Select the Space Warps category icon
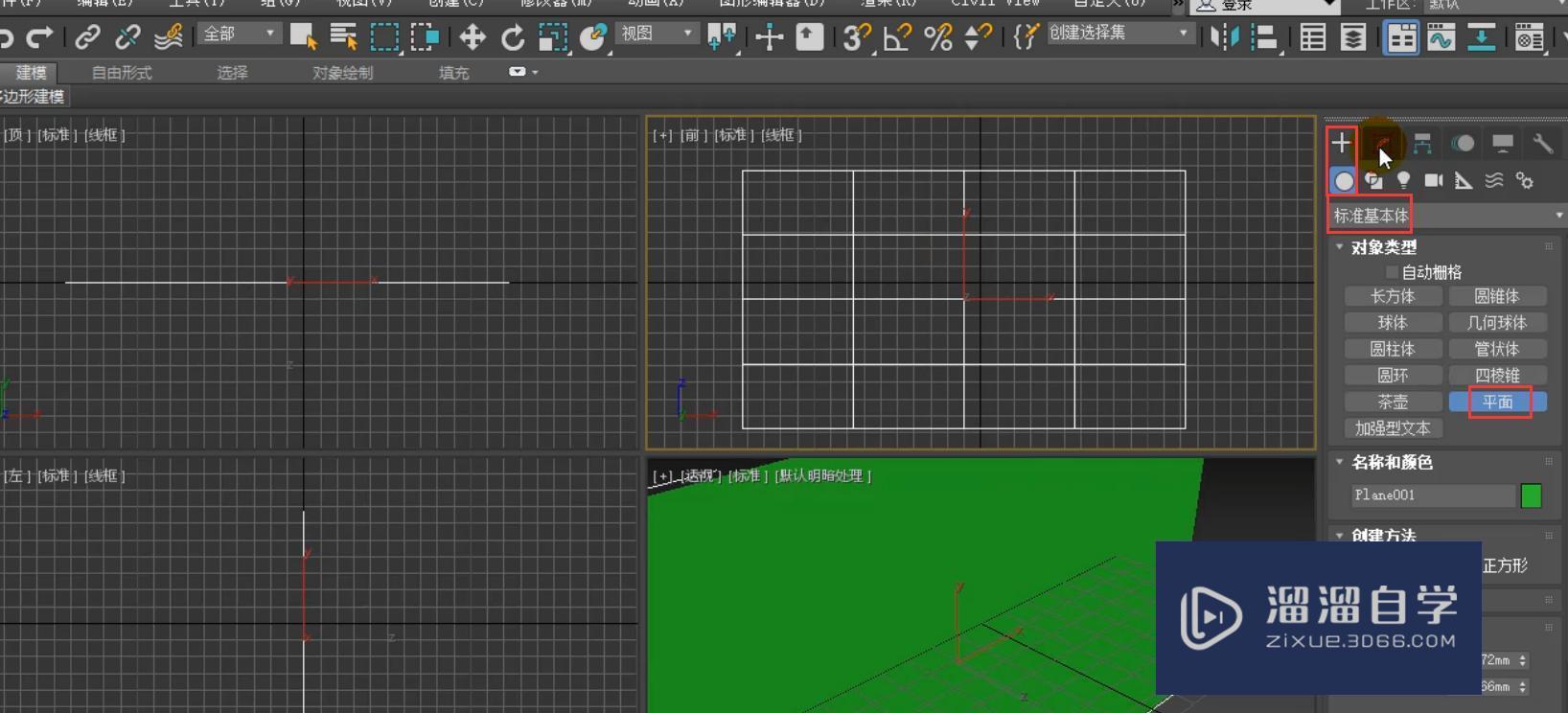Viewport: 1568px width, 713px height. point(1494,180)
